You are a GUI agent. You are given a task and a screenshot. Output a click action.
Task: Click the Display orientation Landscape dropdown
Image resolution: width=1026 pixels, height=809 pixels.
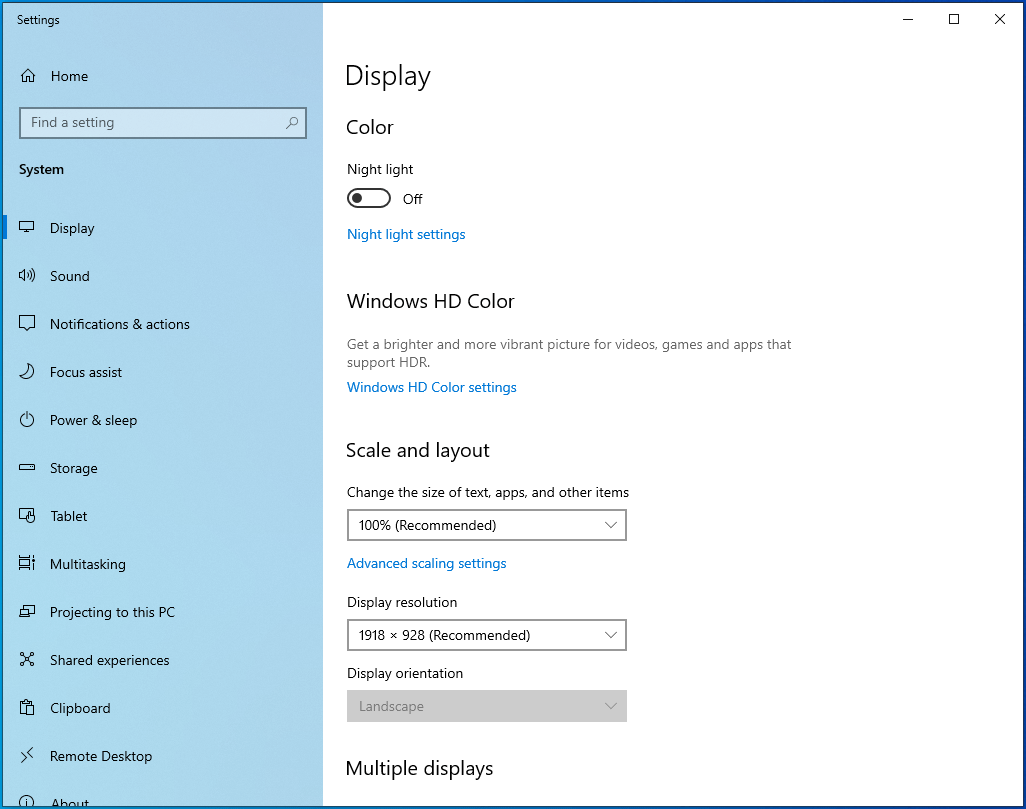(486, 706)
